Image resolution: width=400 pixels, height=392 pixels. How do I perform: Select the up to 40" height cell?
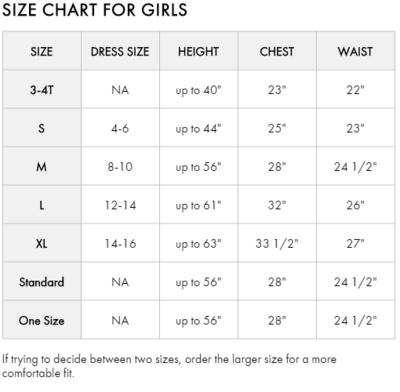pyautogui.click(x=199, y=90)
